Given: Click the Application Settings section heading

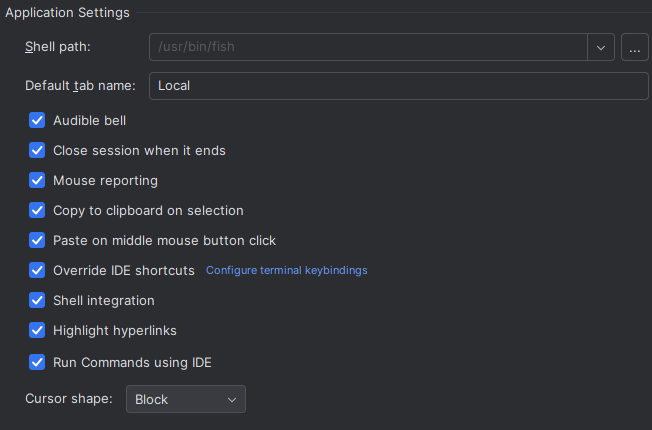Looking at the screenshot, I should tap(67, 12).
